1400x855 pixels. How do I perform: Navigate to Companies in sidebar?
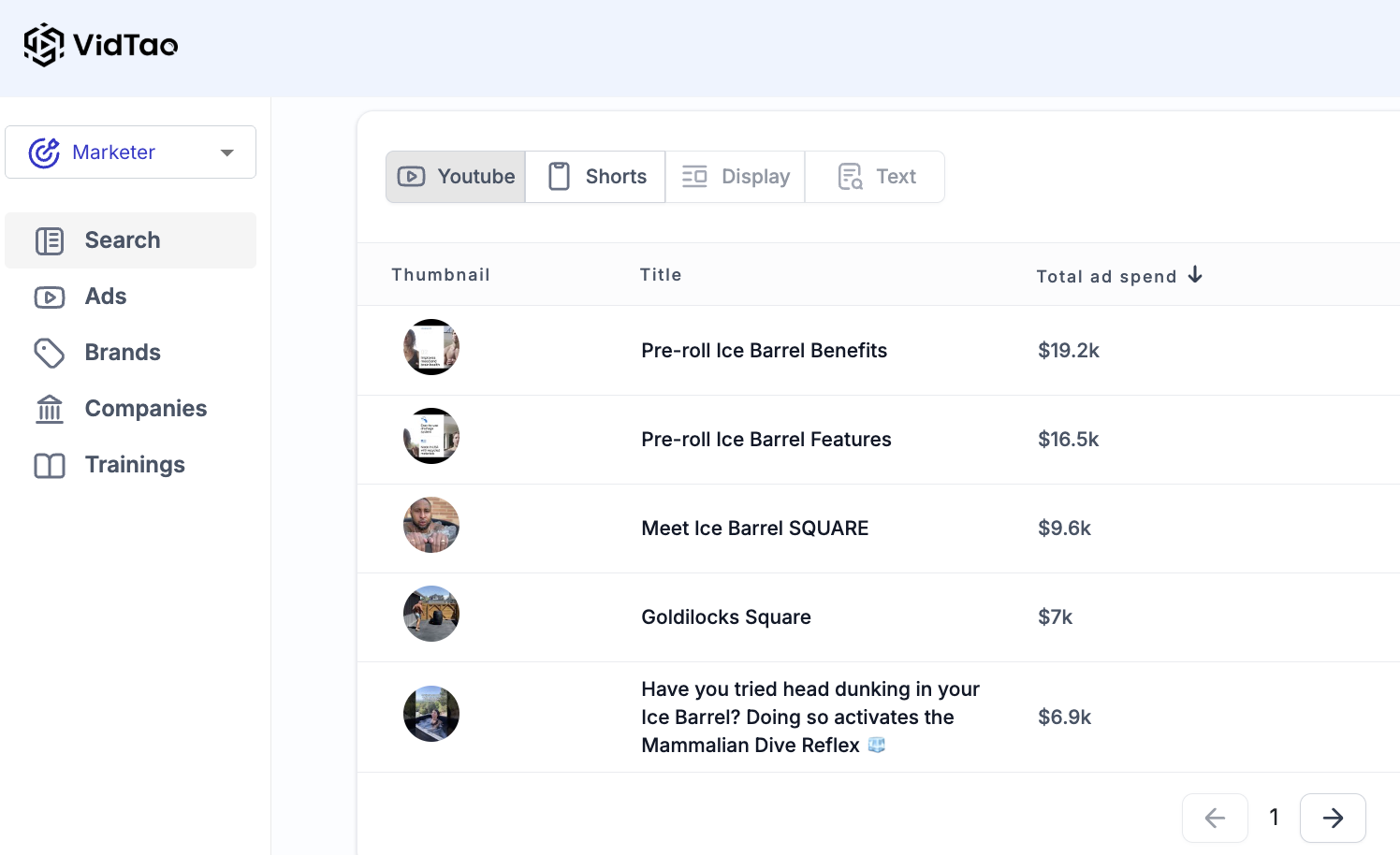pyautogui.click(x=130, y=409)
